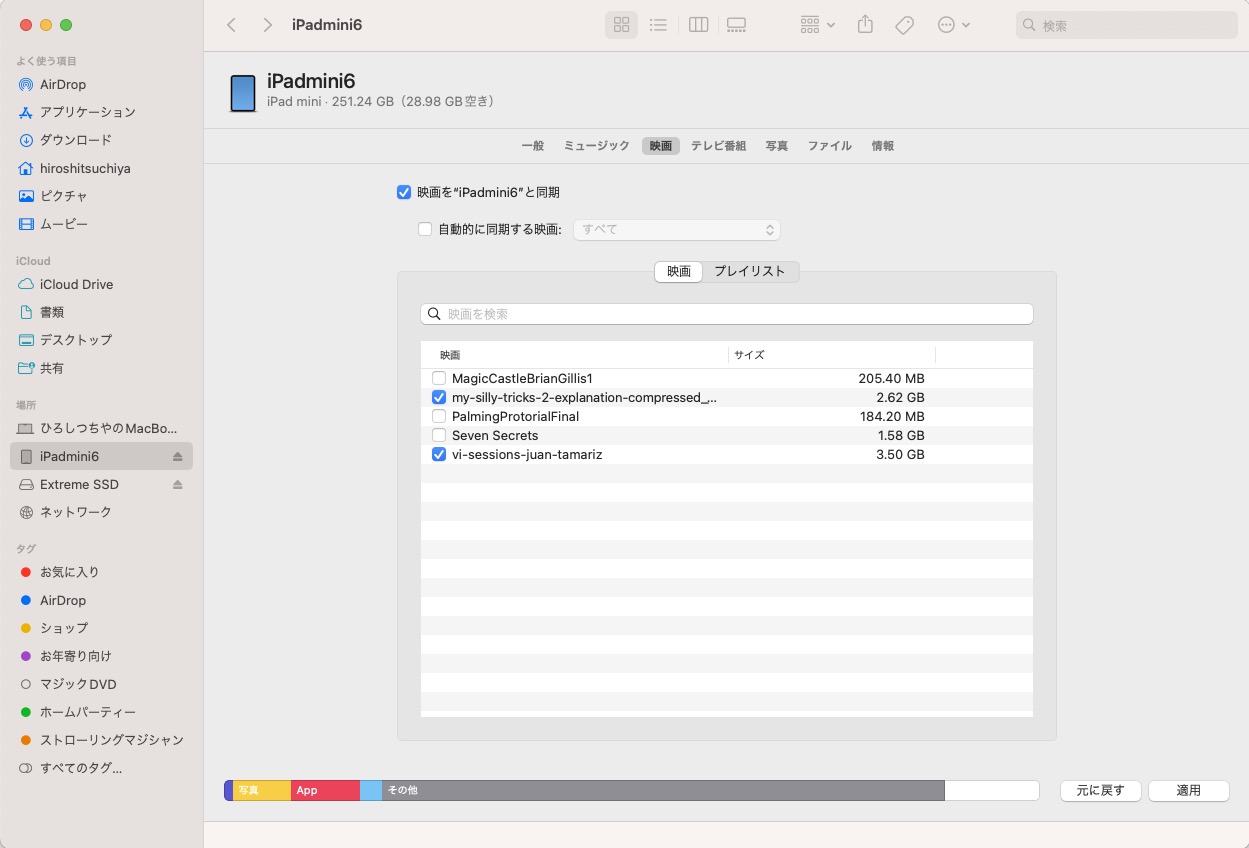Open the group-by dropdown in toolbar
1249x848 pixels.
tap(818, 25)
